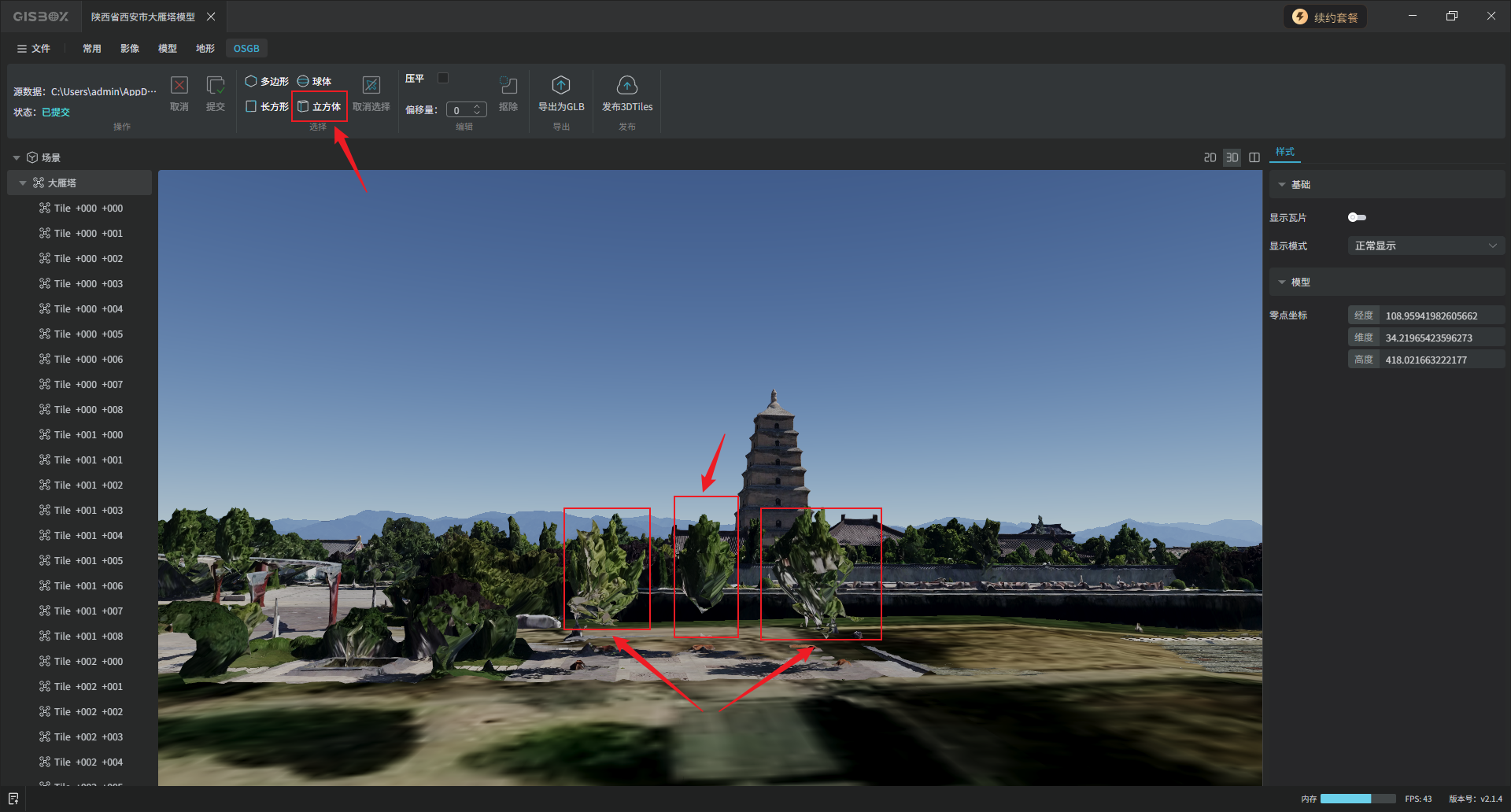Select the 长方形 rectangle selection tool
The width and height of the screenshot is (1511, 812).
coord(267,107)
